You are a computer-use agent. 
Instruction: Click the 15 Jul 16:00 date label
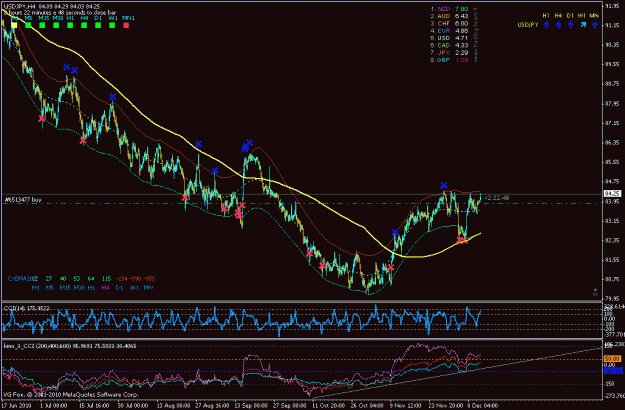[94, 406]
